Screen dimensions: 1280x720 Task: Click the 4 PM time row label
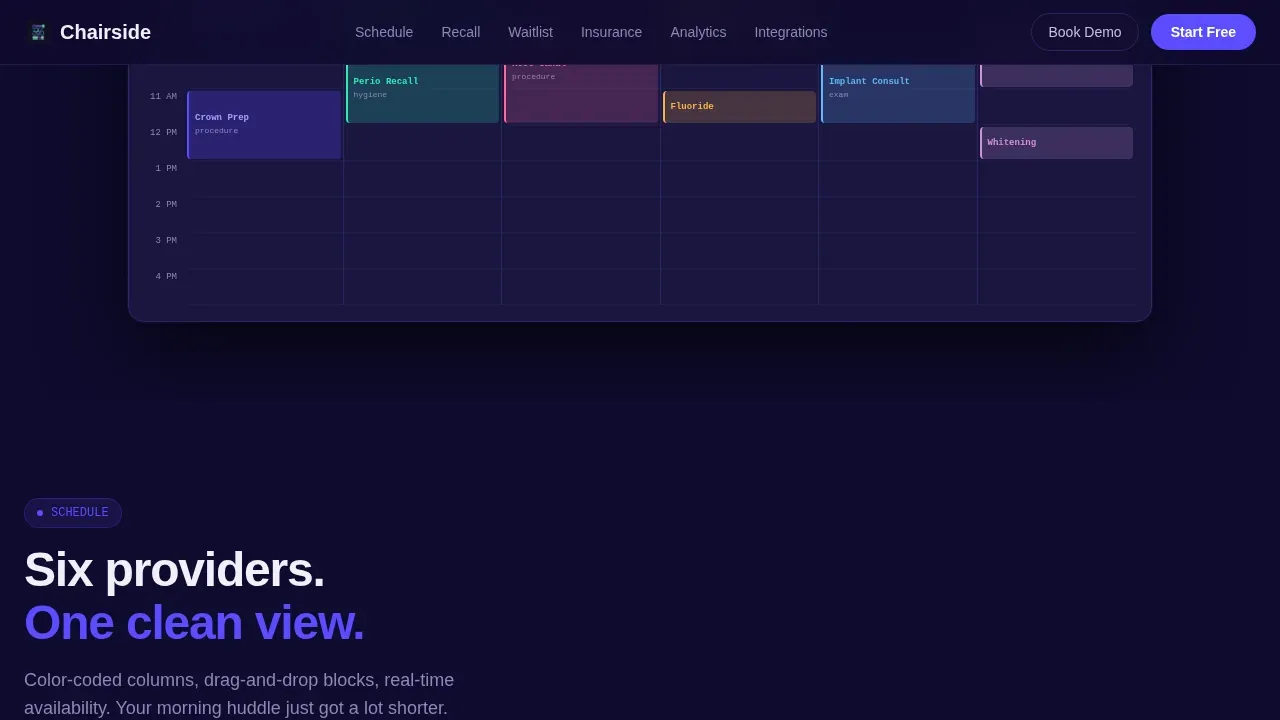pos(166,277)
